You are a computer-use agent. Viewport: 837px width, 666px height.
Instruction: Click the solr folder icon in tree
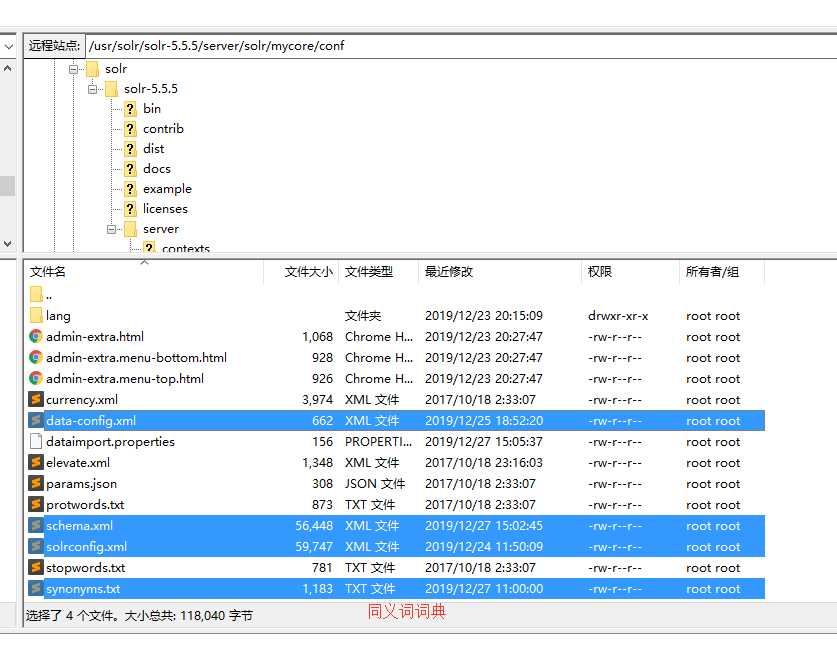tap(93, 69)
